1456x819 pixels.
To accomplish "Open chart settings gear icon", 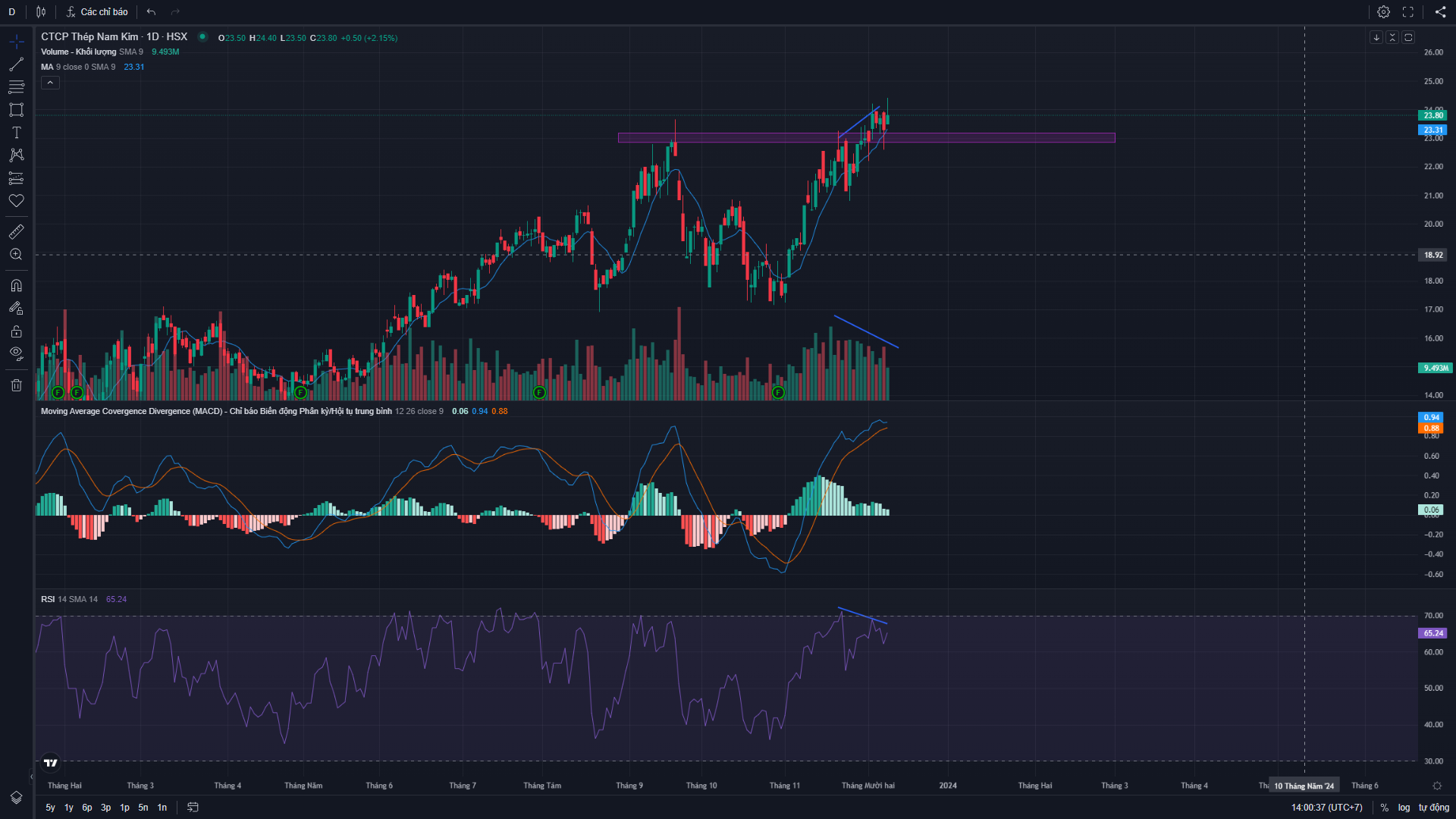I will point(1383,12).
